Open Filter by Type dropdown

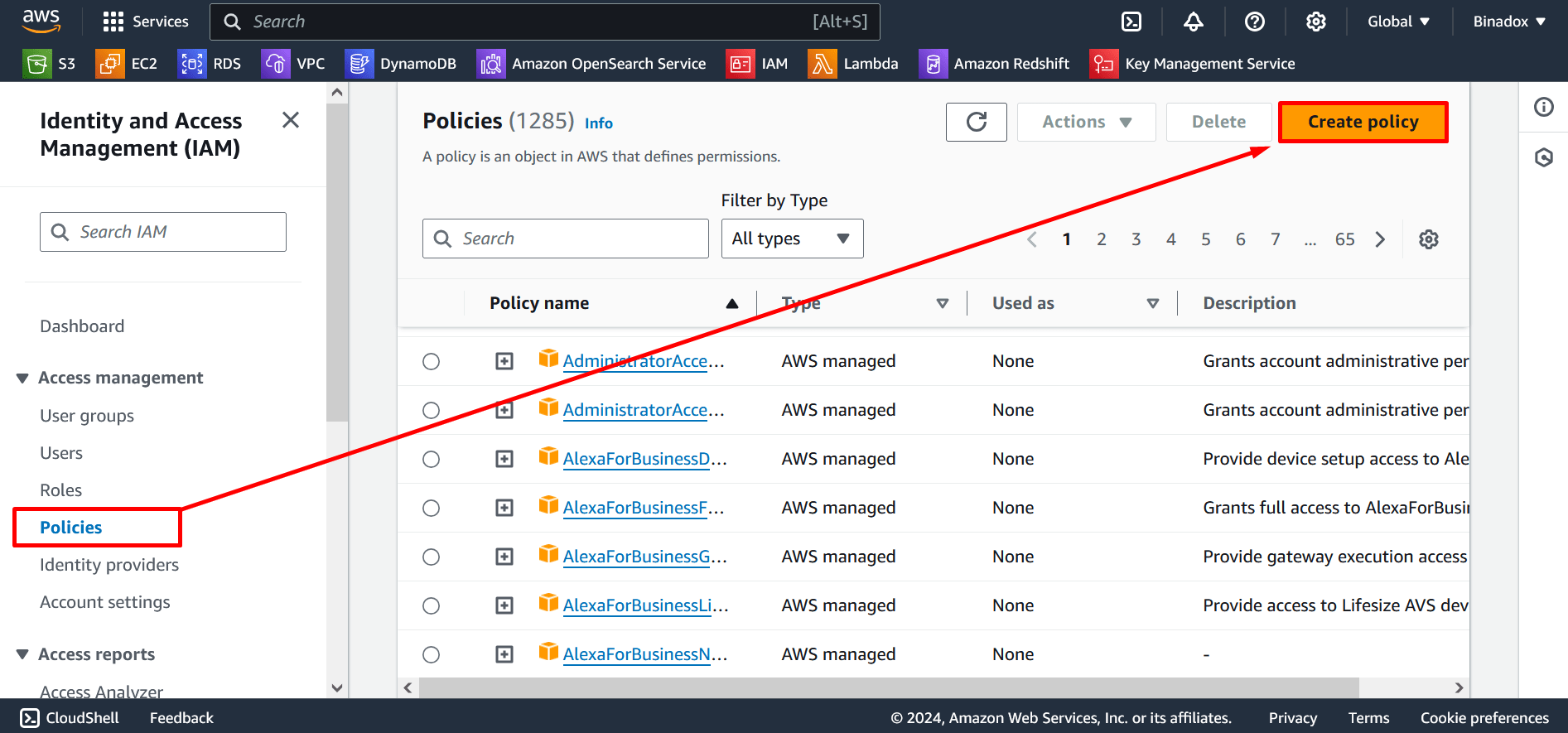[x=792, y=239]
